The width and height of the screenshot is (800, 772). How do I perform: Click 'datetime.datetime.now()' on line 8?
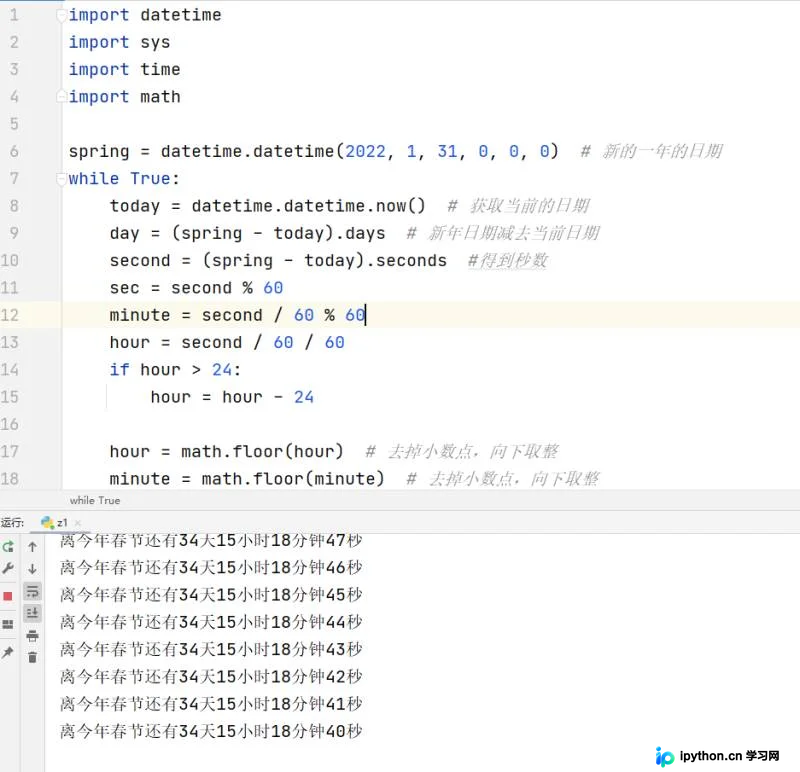pos(308,206)
